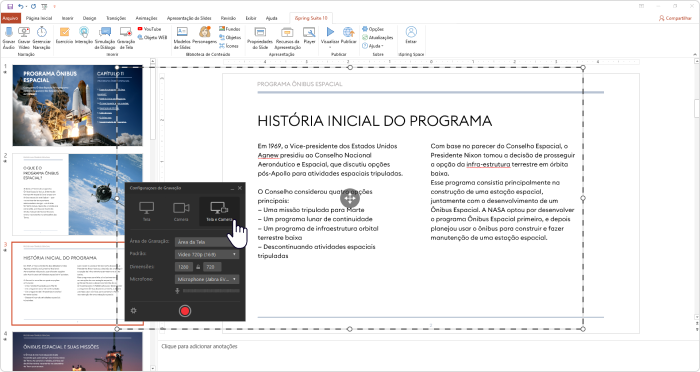Image resolution: width=700 pixels, height=372 pixels.
Task: Click the Undo arrow
Action: coord(21,6)
